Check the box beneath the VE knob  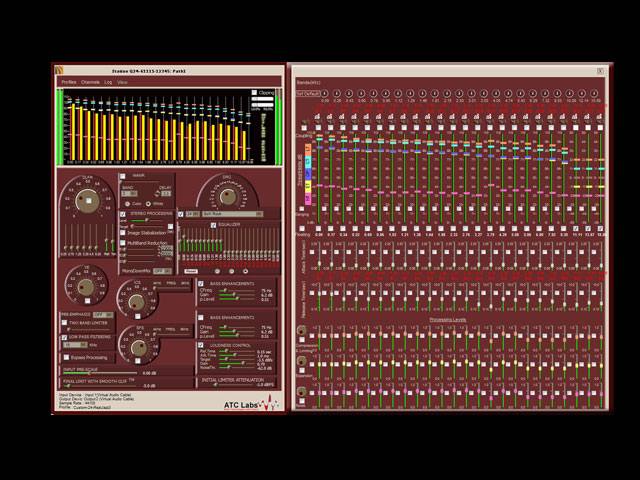click(x=87, y=301)
